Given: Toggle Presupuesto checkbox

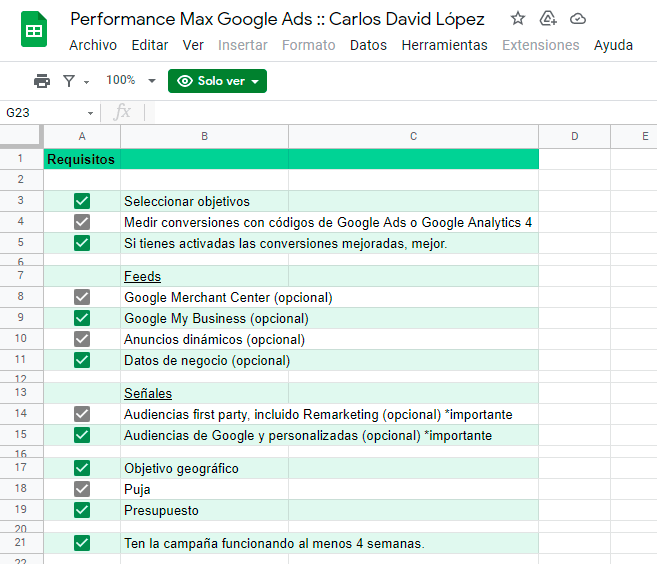Looking at the screenshot, I should pos(82,510).
